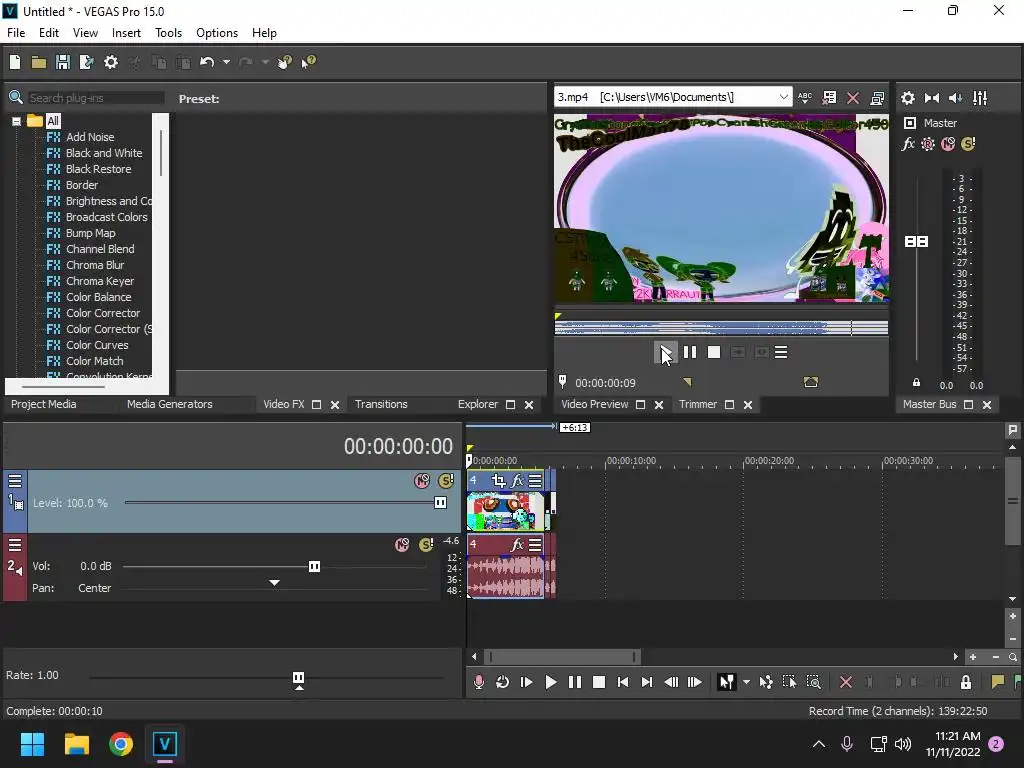Open the Tools menu
This screenshot has width=1024, height=768.
tap(168, 33)
